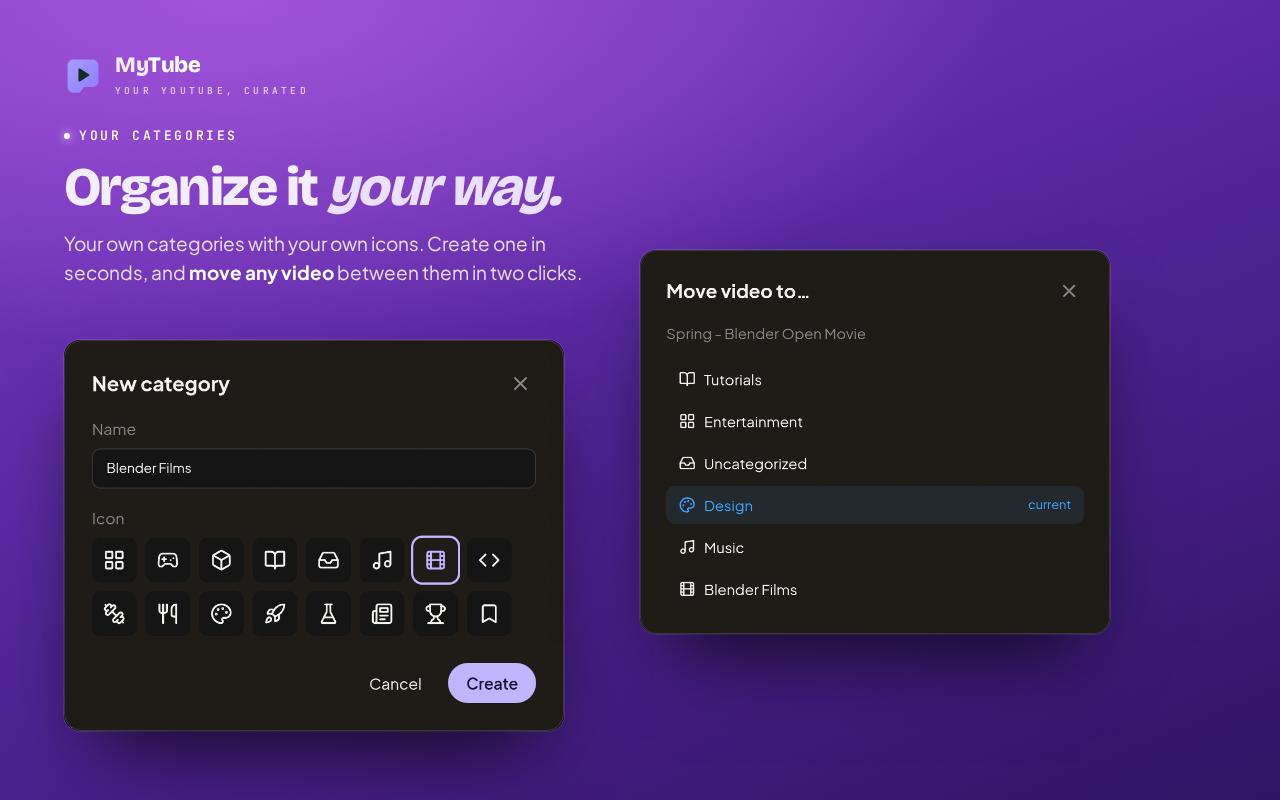Pick the game controller category icon

coord(168,560)
